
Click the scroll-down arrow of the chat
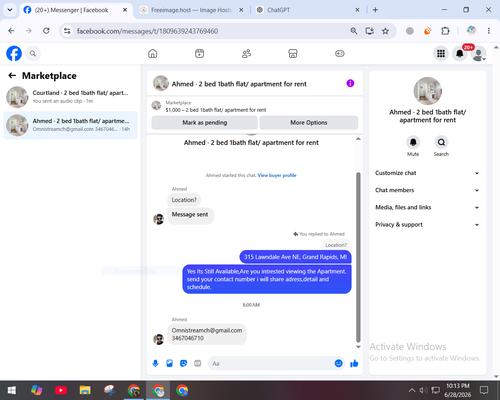pyautogui.click(x=358, y=347)
